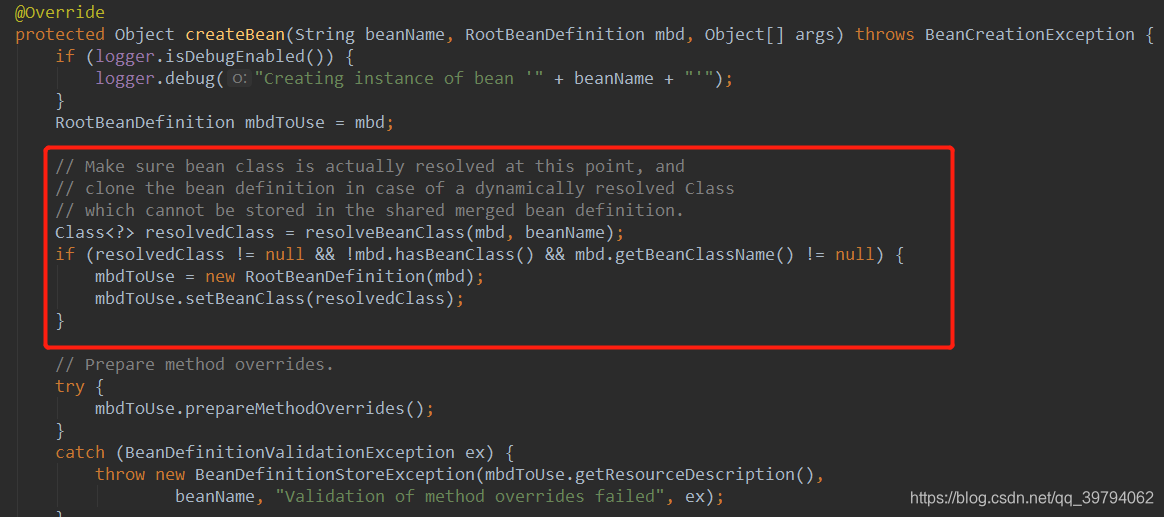Click the inline parameter hint before the debug string
Image resolution: width=1164 pixels, height=517 pixels.
(x=239, y=78)
